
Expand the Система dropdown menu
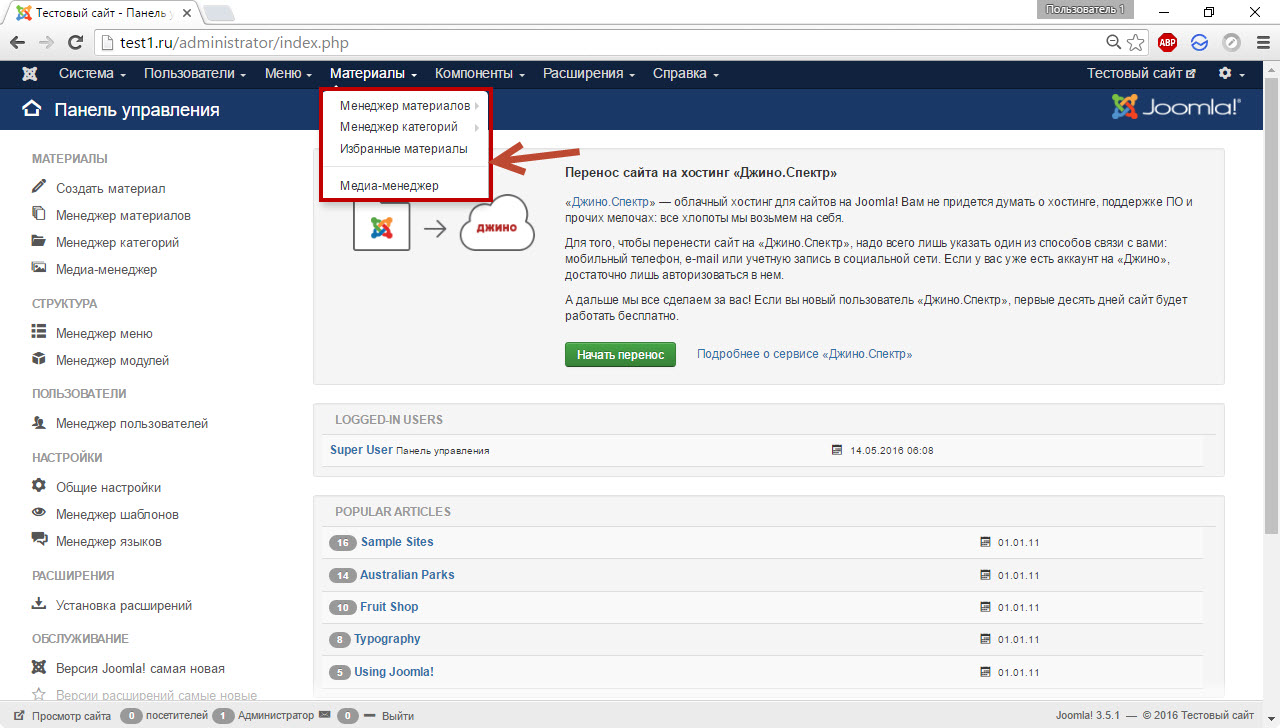coord(92,74)
